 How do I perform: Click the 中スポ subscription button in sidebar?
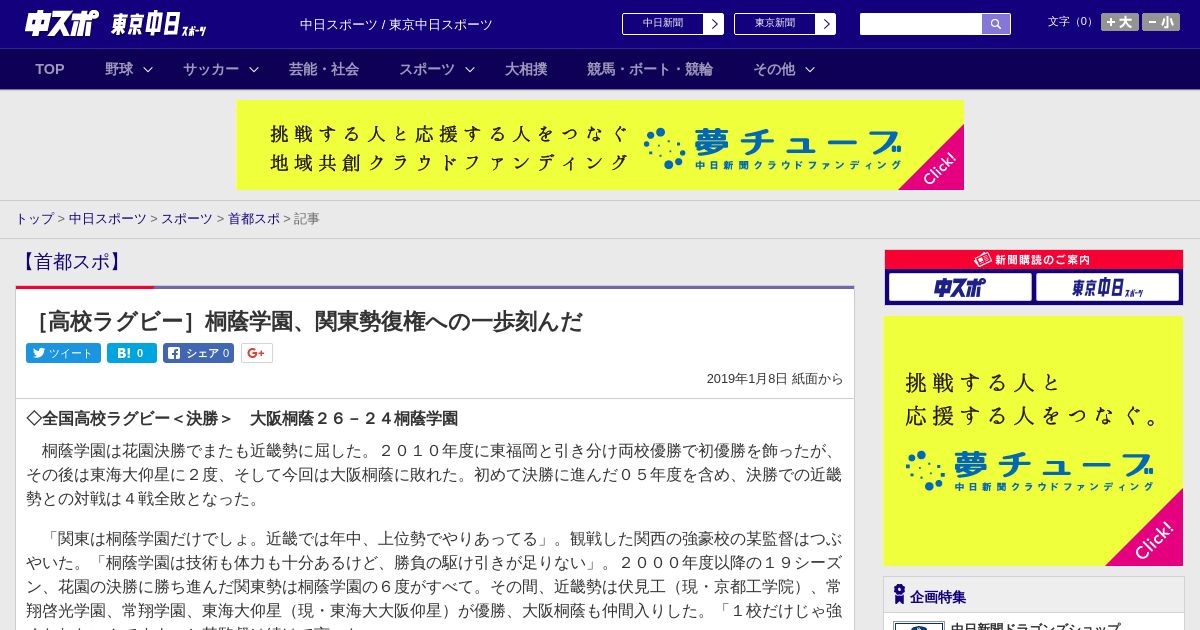tap(960, 288)
